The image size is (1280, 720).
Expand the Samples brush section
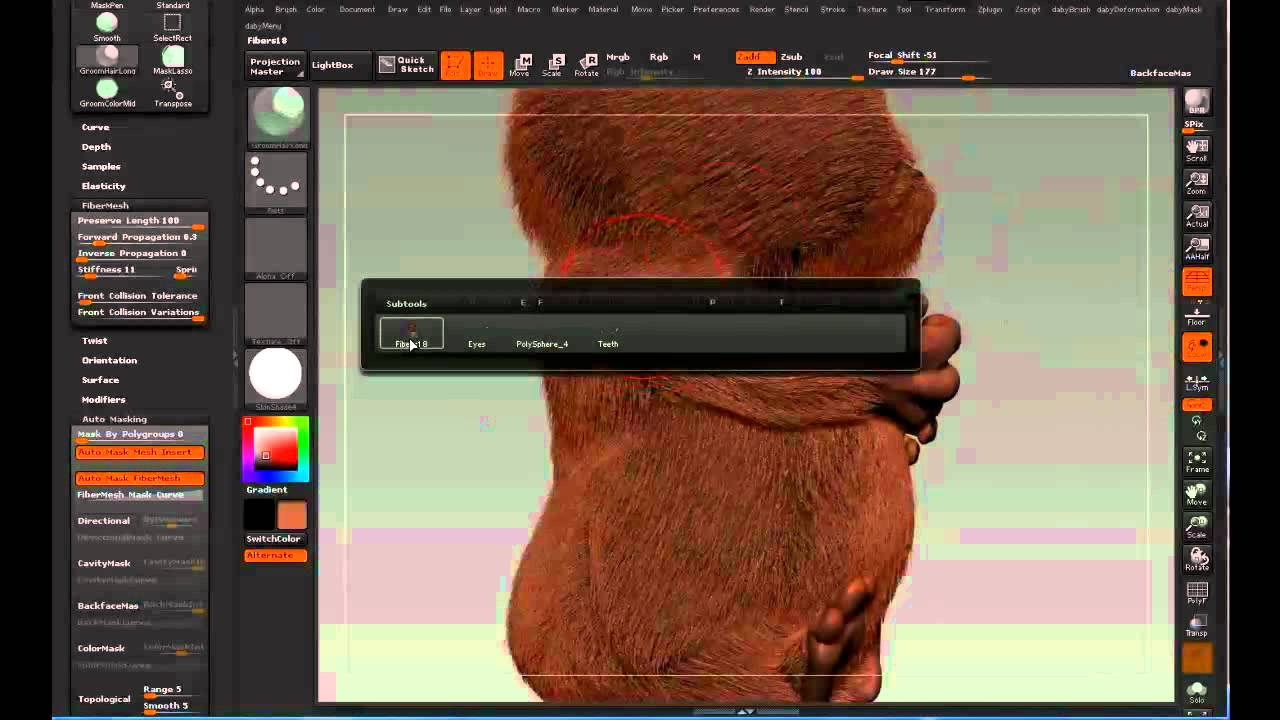101,167
